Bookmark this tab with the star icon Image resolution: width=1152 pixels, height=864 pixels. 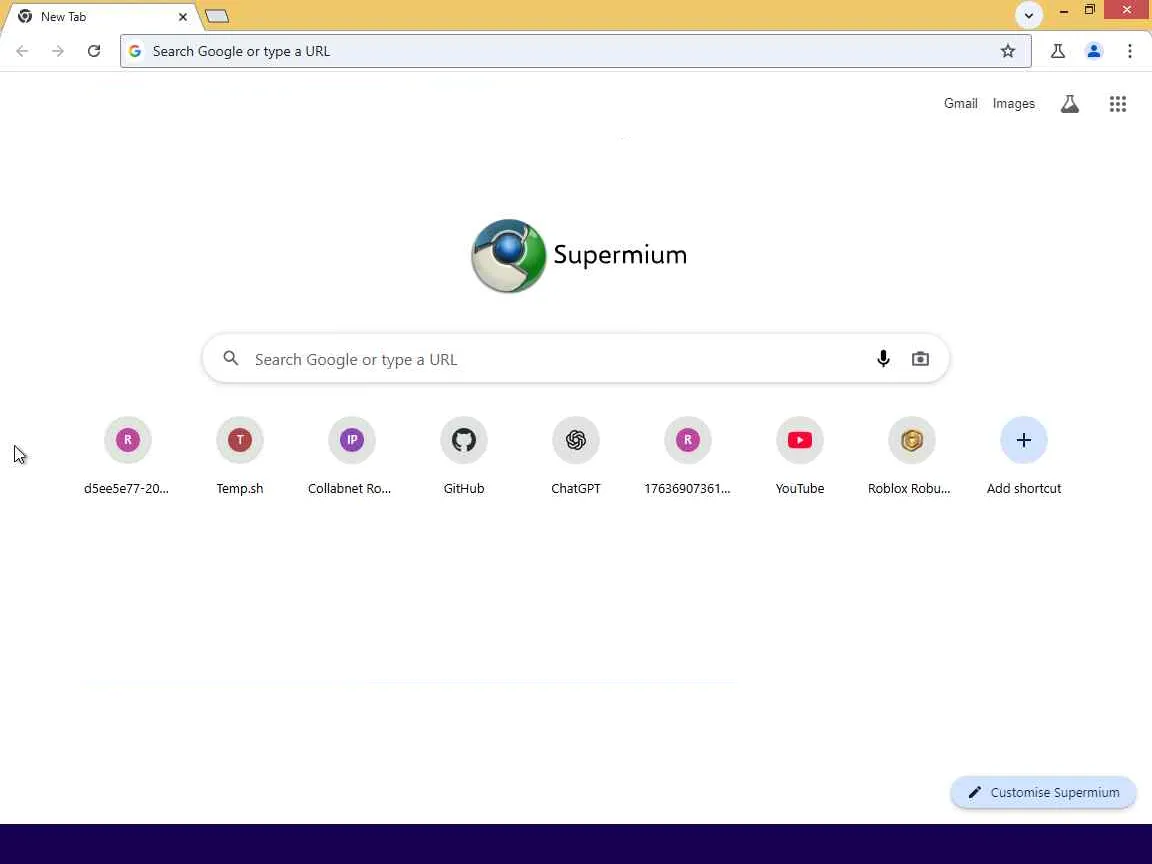tap(1007, 51)
